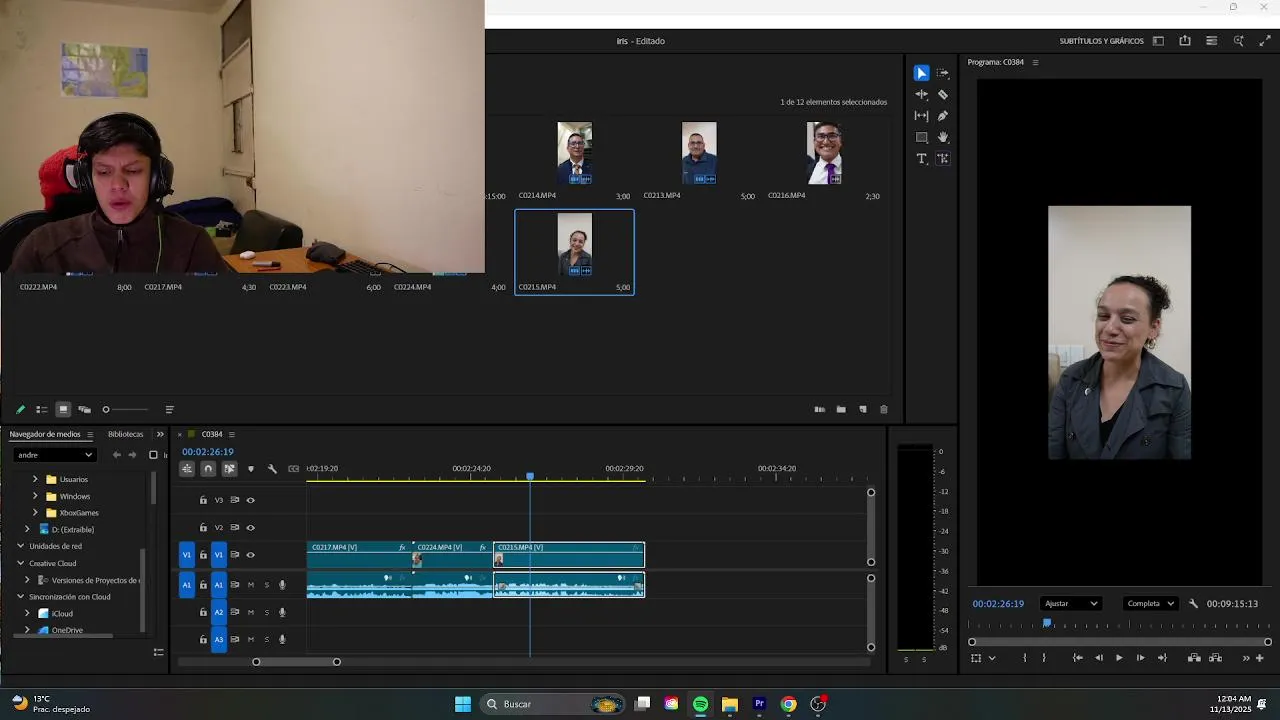The image size is (1280, 720).
Task: Select the Ripple Edit tool
Action: 921,94
